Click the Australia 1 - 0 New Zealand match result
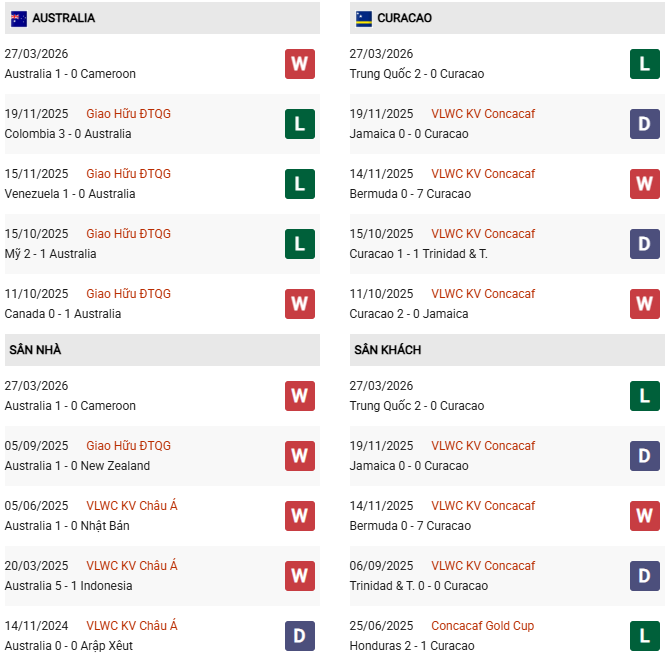Viewport: 666px width, 663px height. [x=77, y=466]
